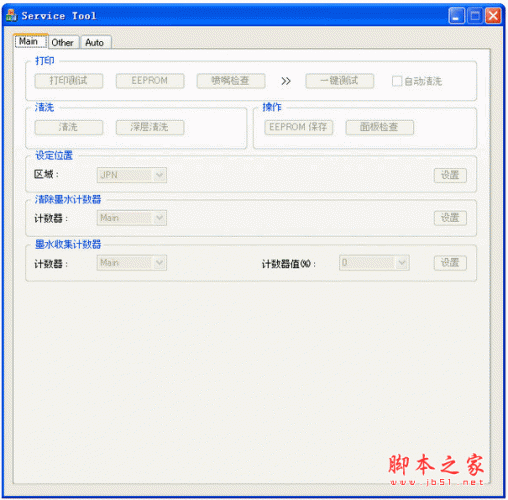Click the EEPROM 保存 button
This screenshot has height=500, width=508.
click(299, 127)
